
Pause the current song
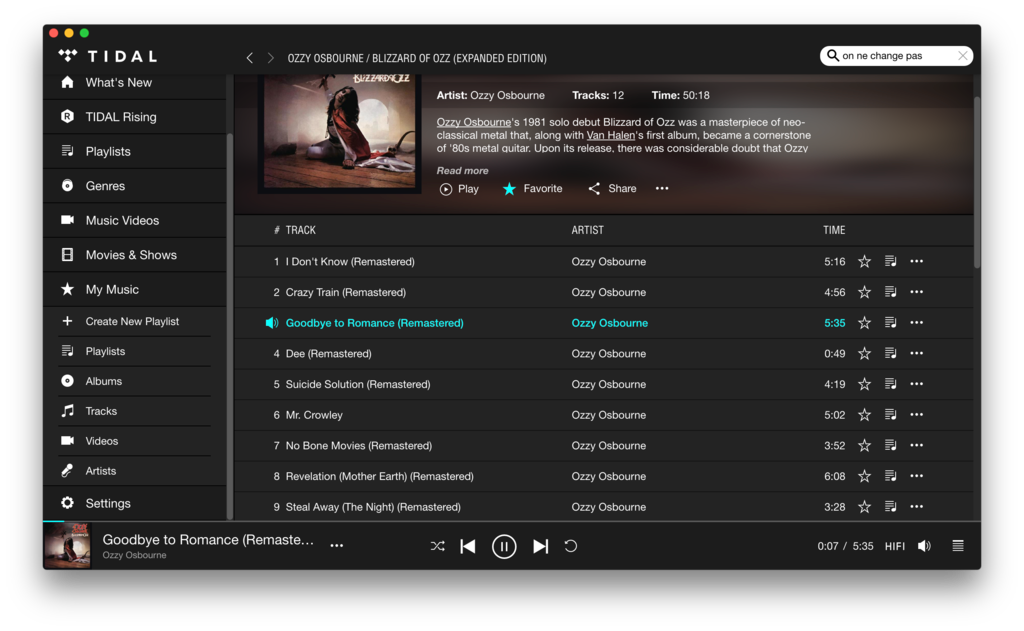coord(504,547)
